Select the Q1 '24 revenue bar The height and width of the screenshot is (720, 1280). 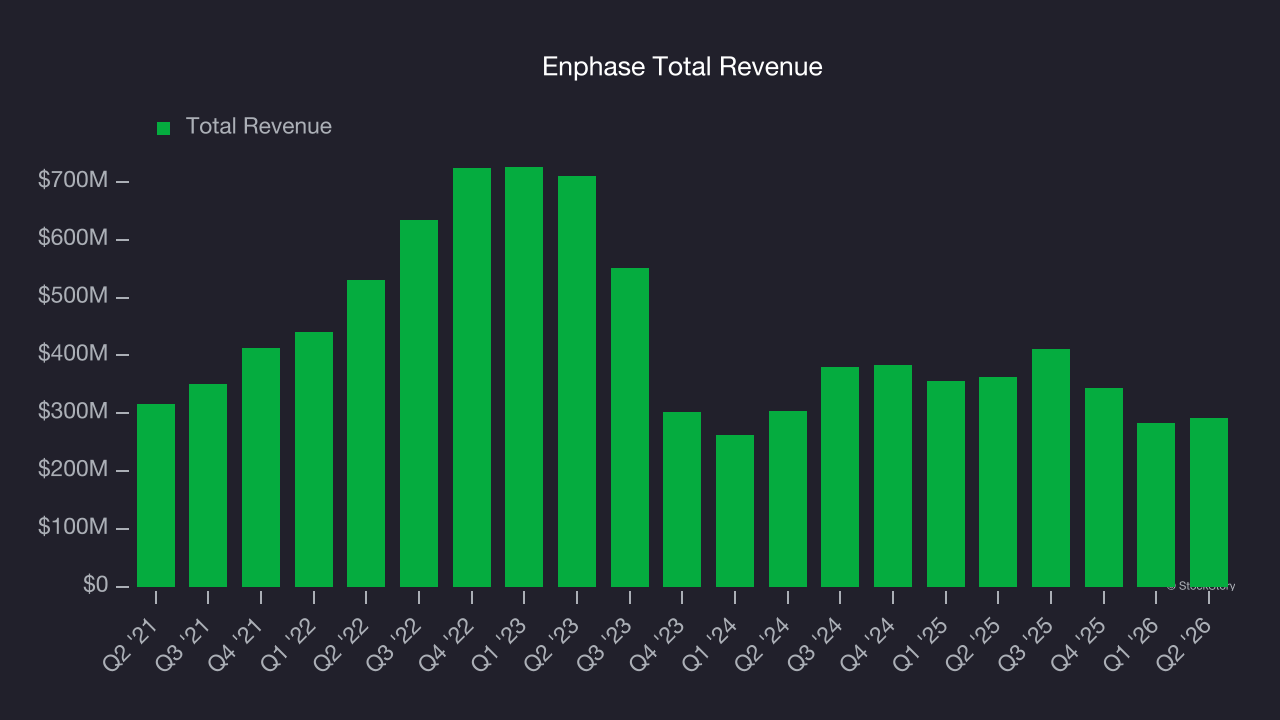click(x=735, y=511)
